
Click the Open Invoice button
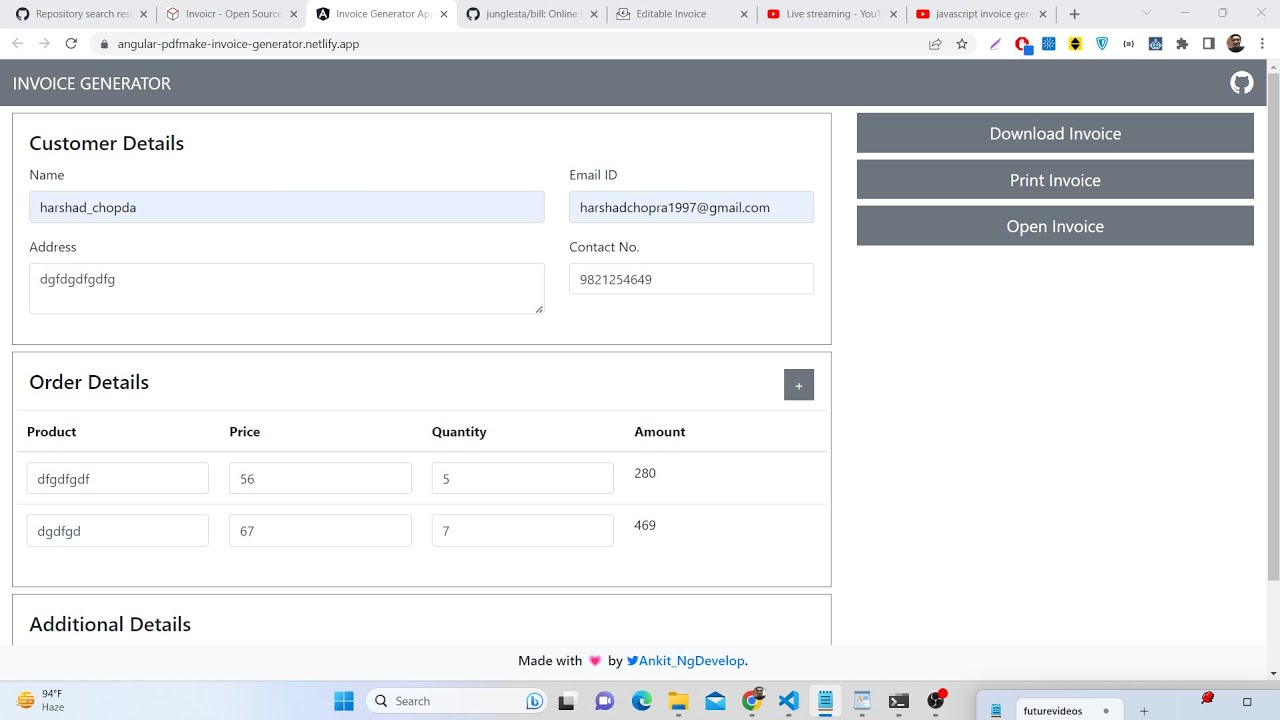click(x=1054, y=226)
